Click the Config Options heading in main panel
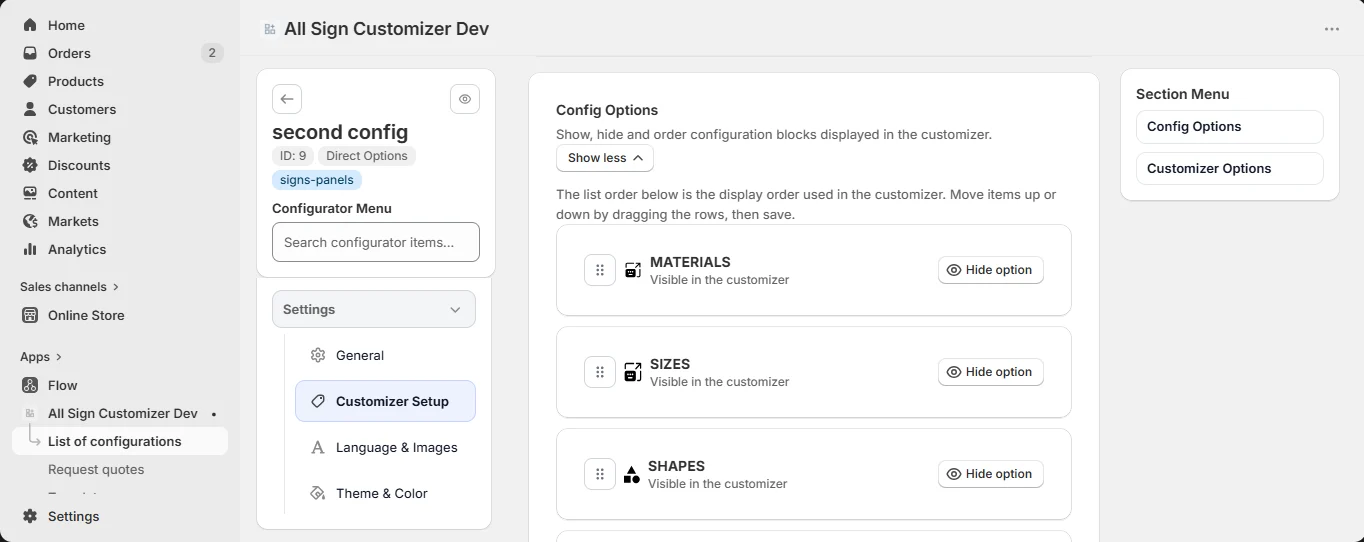This screenshot has width=1364, height=542. (607, 110)
